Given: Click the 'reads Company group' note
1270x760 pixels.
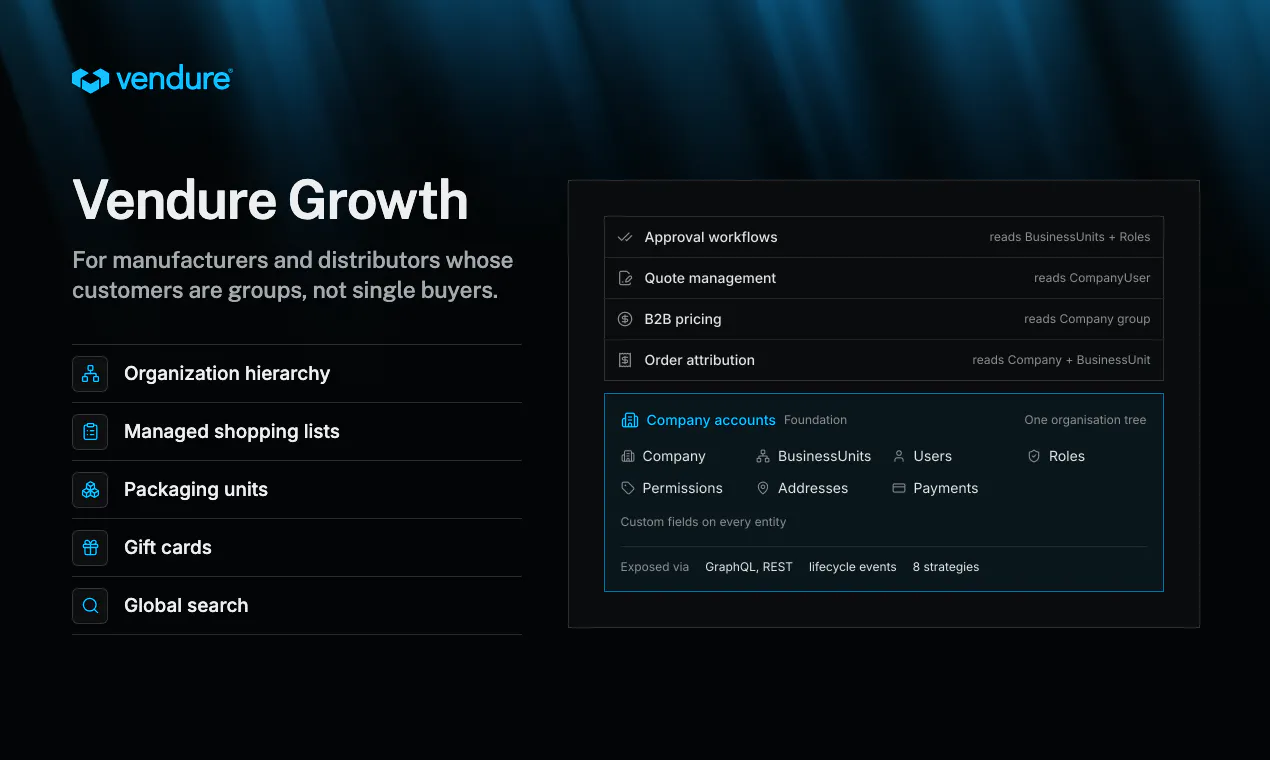Looking at the screenshot, I should click(1087, 320).
